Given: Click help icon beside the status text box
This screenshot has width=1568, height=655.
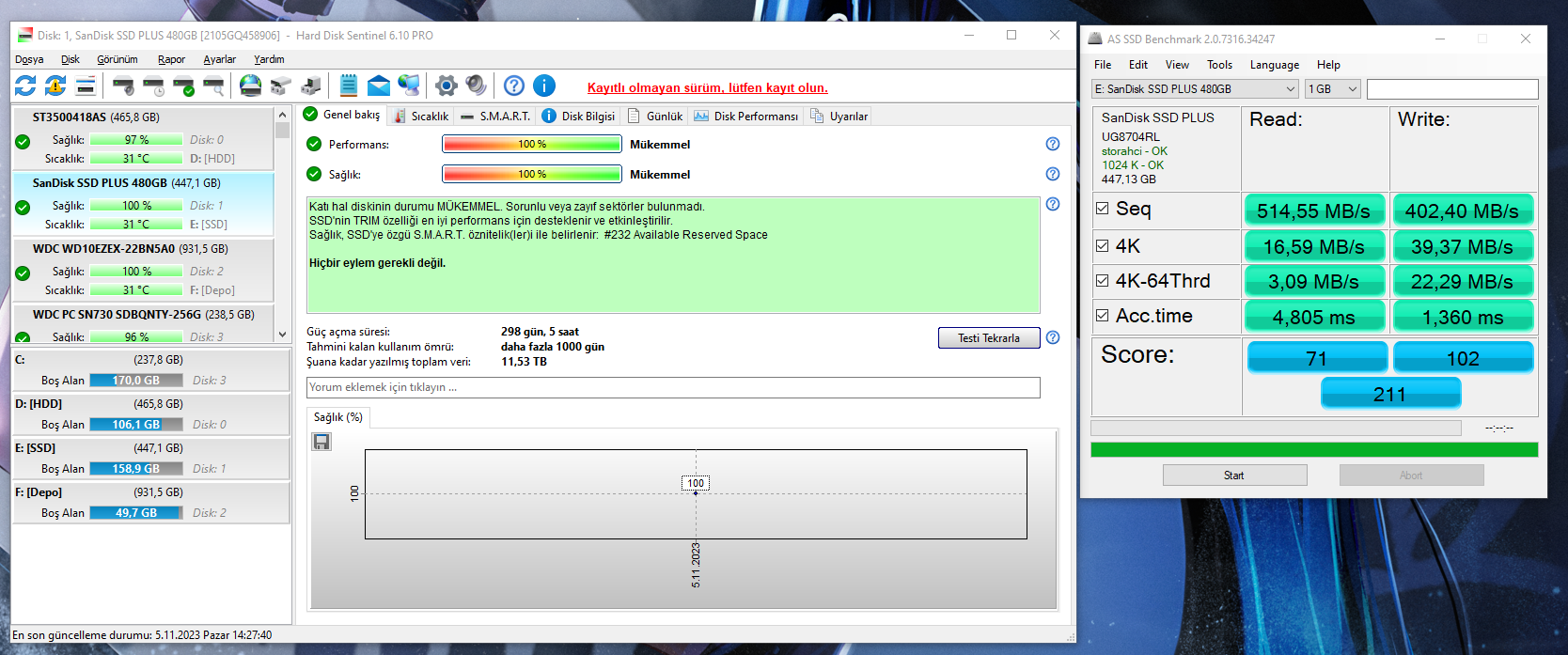Looking at the screenshot, I should tap(1053, 204).
